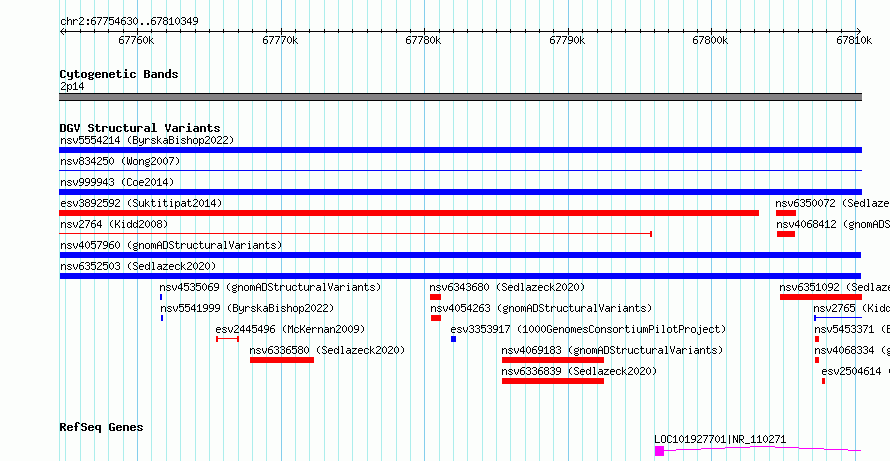Click the LOC101927701|NR_110271 gene label
The height and width of the screenshot is (461, 890).
tap(720, 439)
